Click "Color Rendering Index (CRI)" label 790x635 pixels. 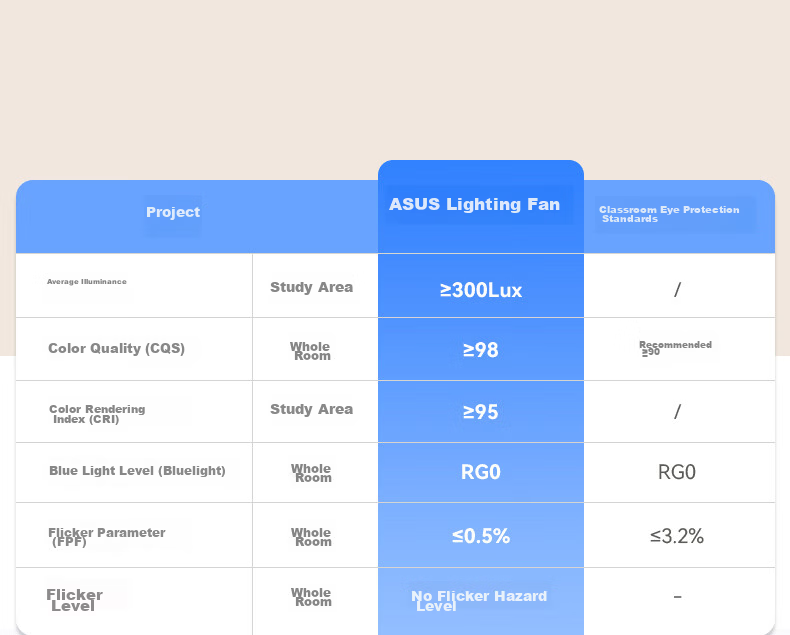pos(97,414)
